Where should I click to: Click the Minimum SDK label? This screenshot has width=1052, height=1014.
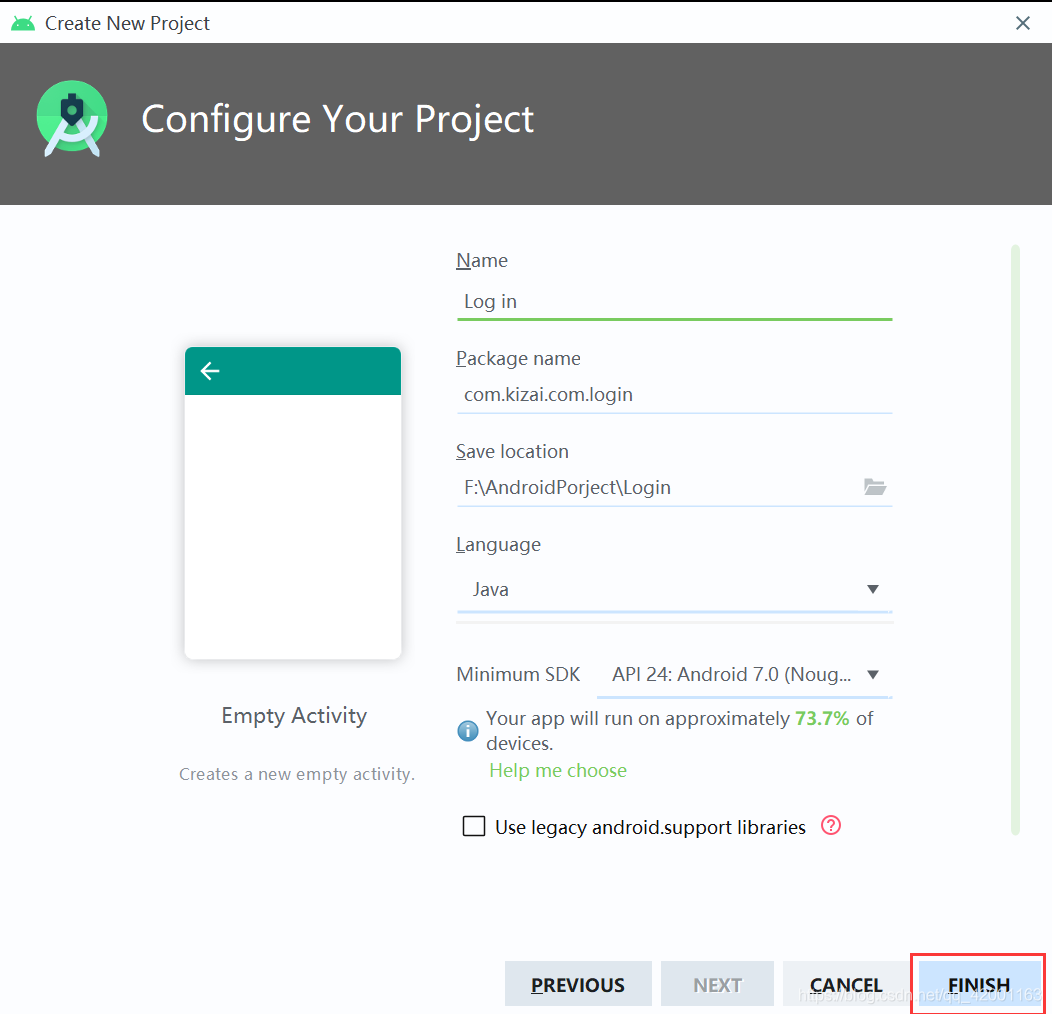[518, 674]
